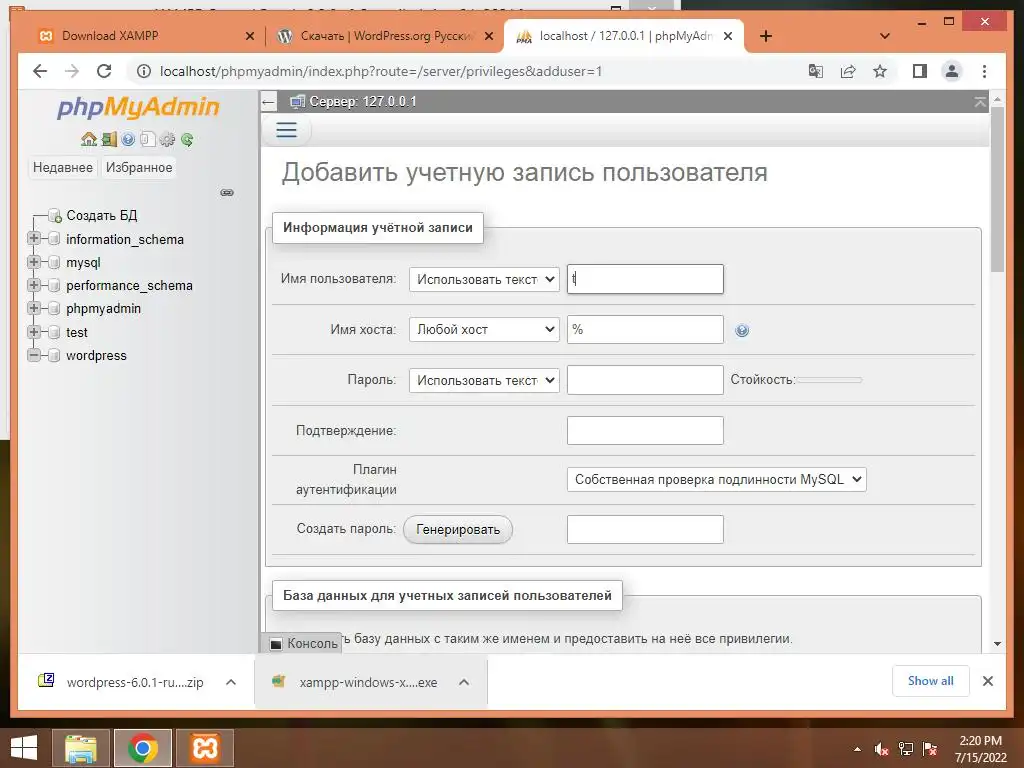Click the Создать БД link
Screen dimensions: 1024x768
(102, 216)
